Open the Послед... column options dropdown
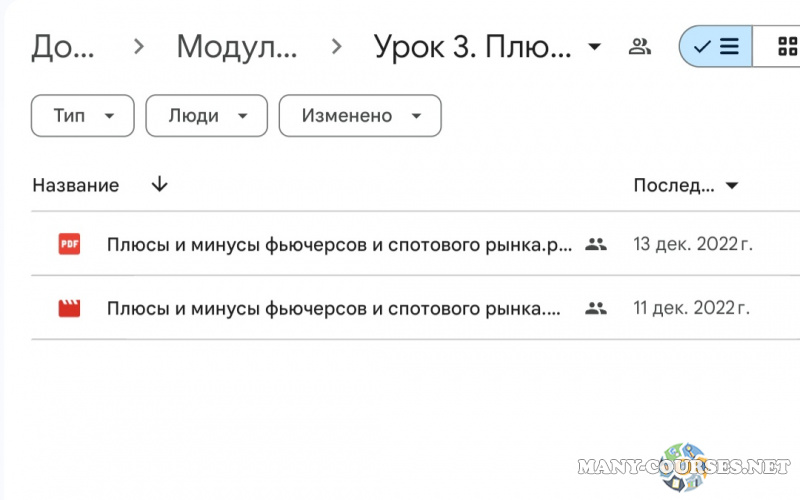This screenshot has height=500, width=800. tap(732, 186)
